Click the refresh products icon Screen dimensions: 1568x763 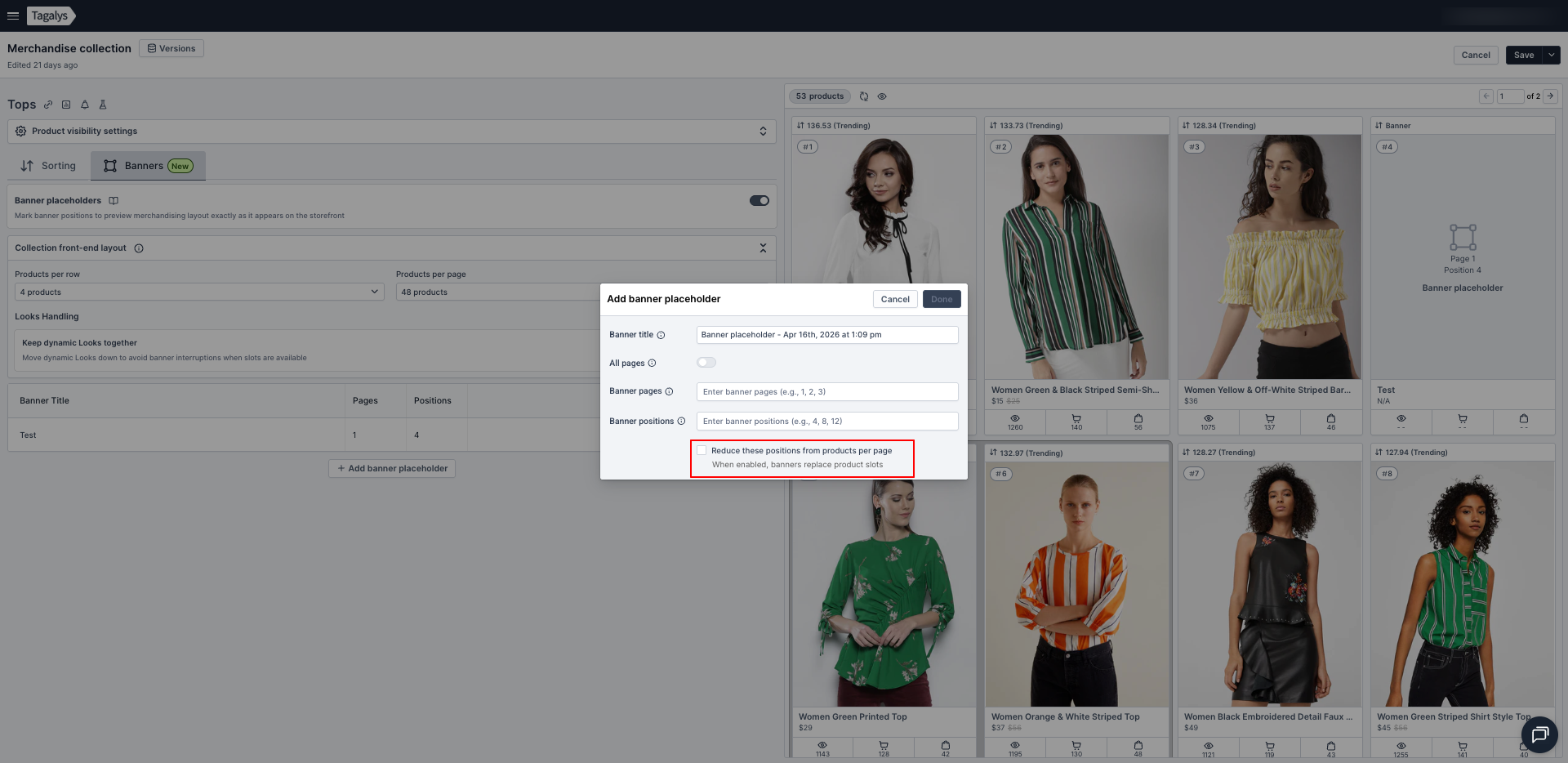(864, 96)
